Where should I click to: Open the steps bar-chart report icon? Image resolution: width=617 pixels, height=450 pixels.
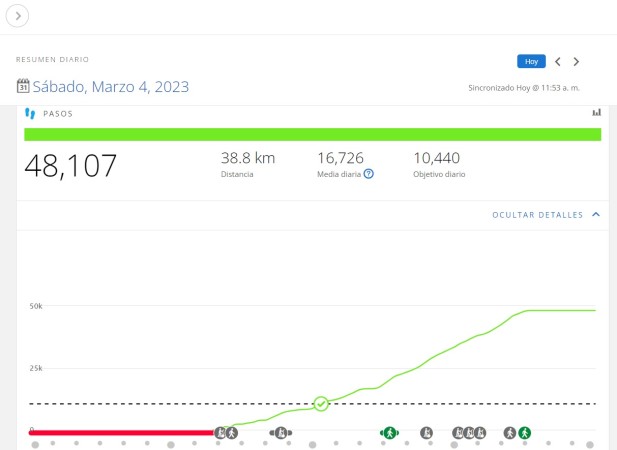click(x=597, y=112)
